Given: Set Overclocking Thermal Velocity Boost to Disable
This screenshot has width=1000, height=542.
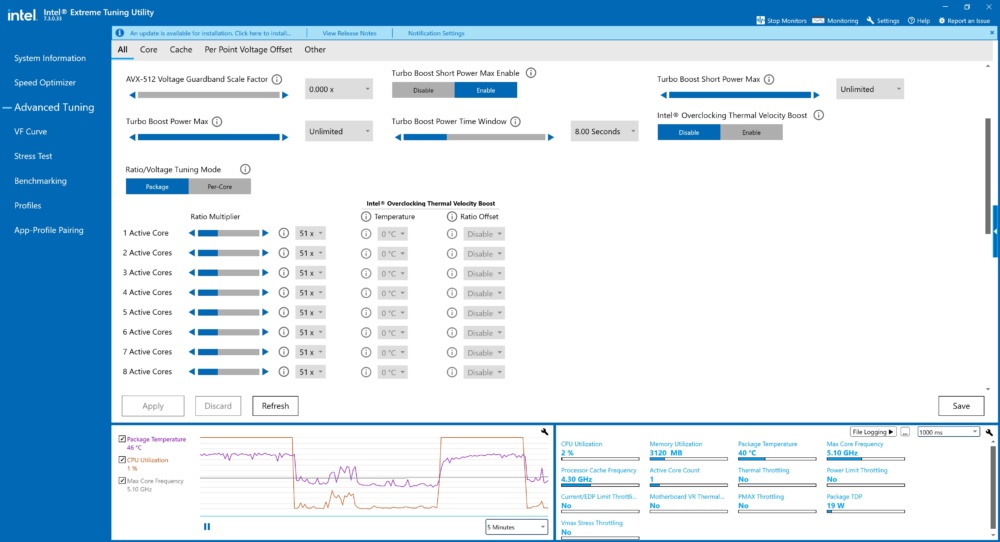Looking at the screenshot, I should coord(689,133).
